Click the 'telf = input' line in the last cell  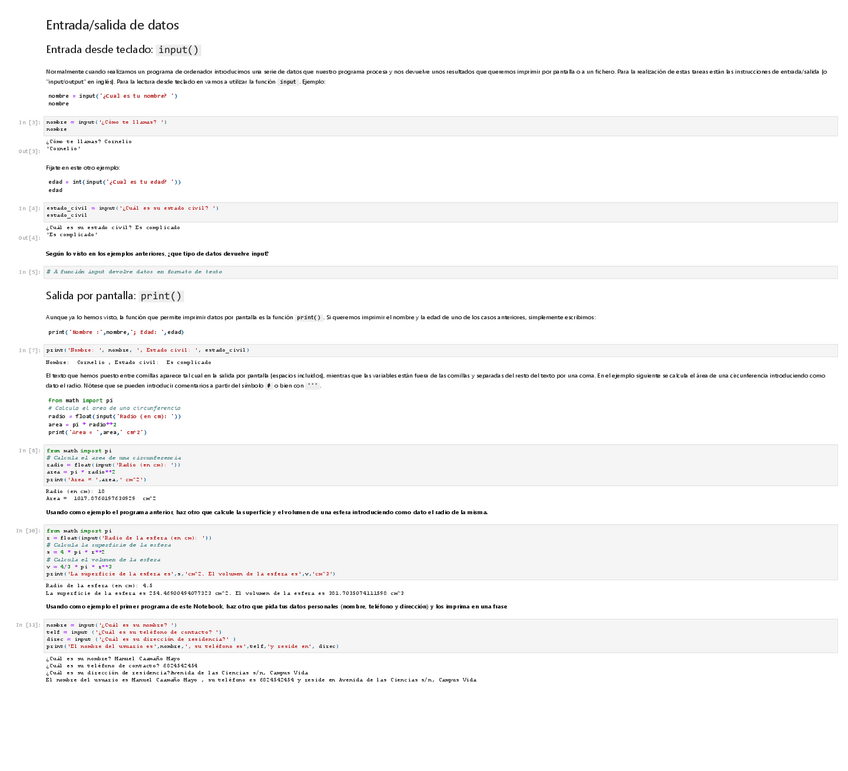click(x=134, y=632)
